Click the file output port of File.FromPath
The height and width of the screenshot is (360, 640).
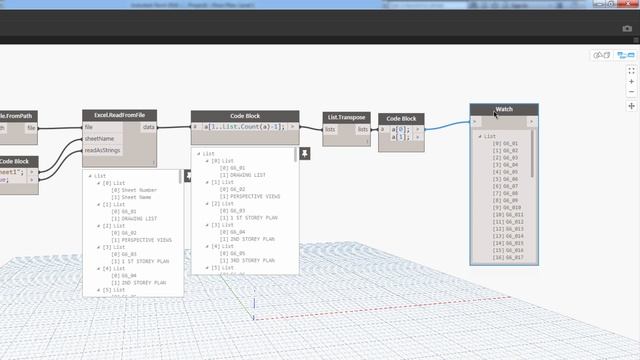click(x=31, y=128)
